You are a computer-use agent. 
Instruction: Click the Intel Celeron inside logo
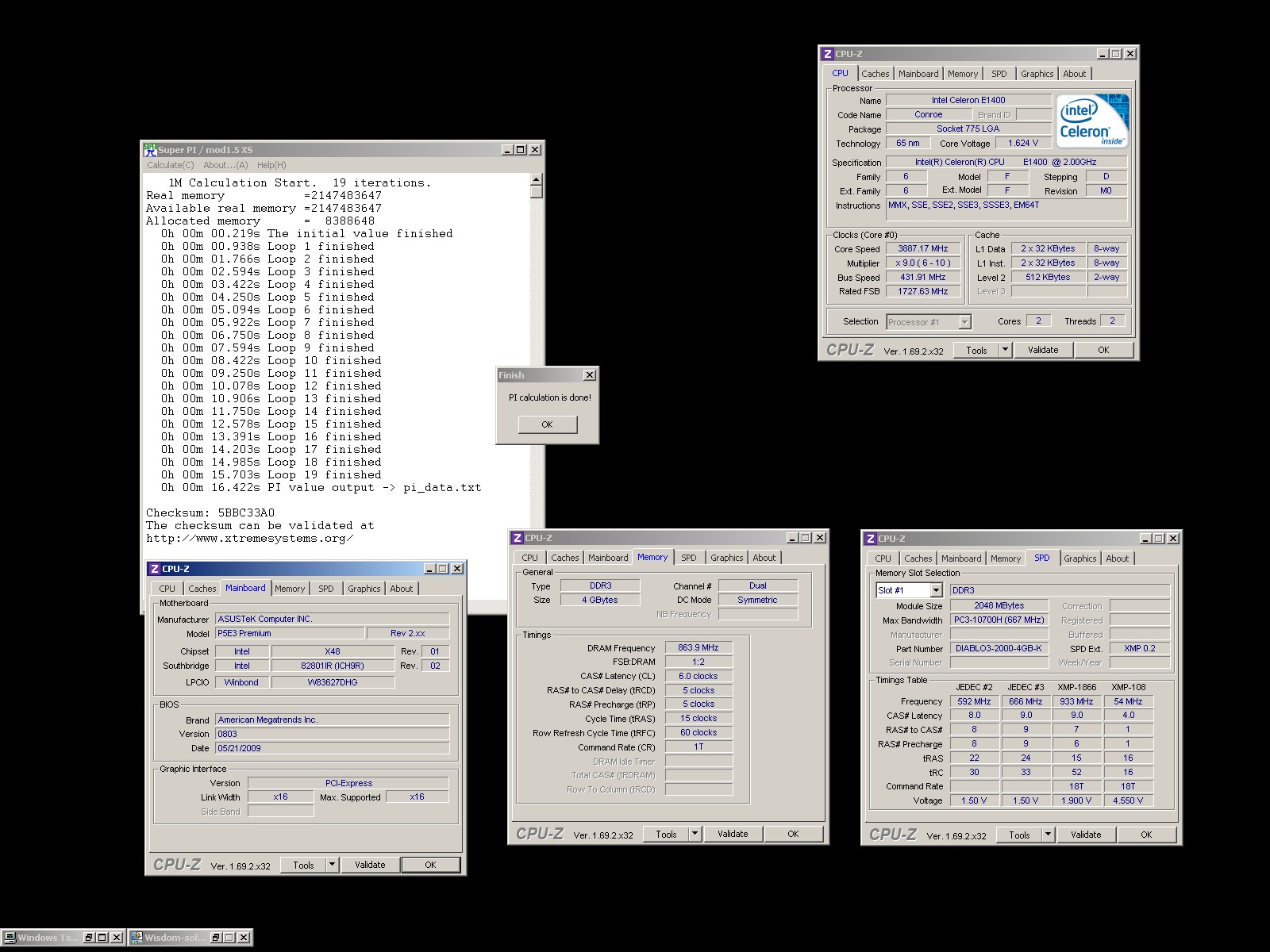coord(1092,121)
